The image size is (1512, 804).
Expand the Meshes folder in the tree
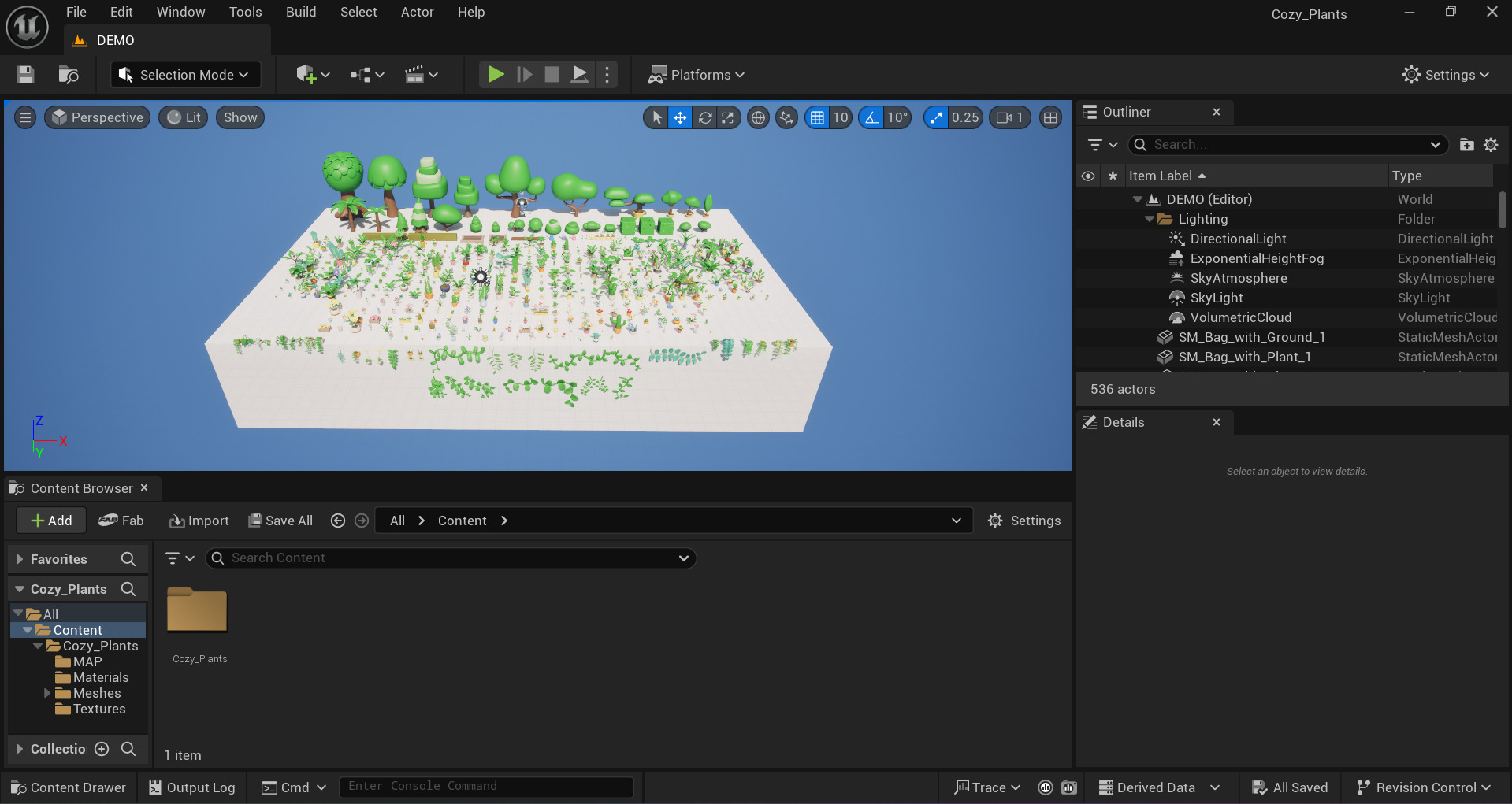47,693
